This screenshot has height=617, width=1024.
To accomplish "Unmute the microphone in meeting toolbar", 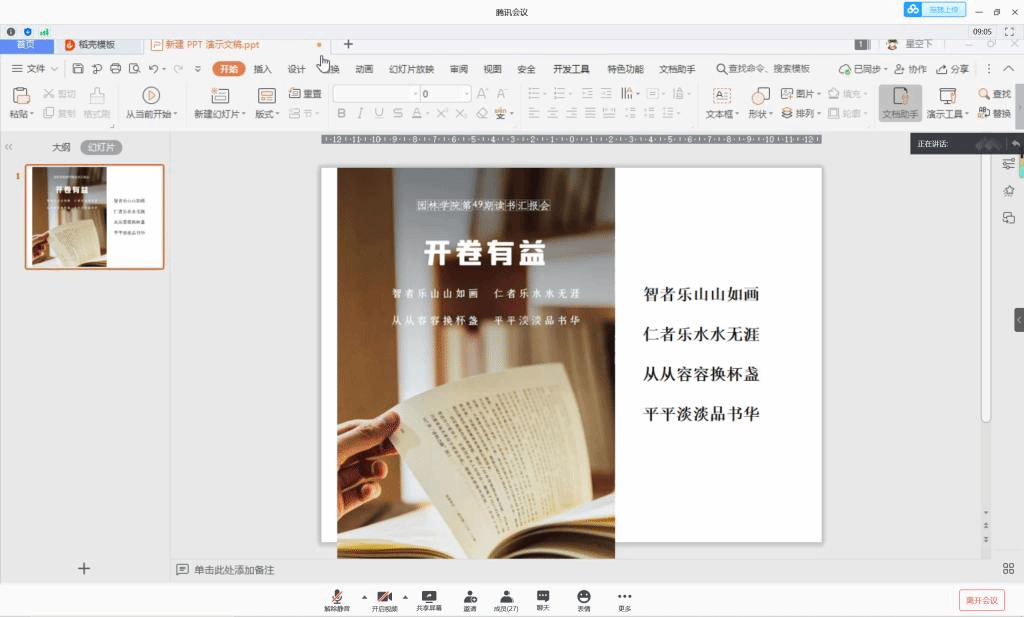I will pyautogui.click(x=337, y=597).
